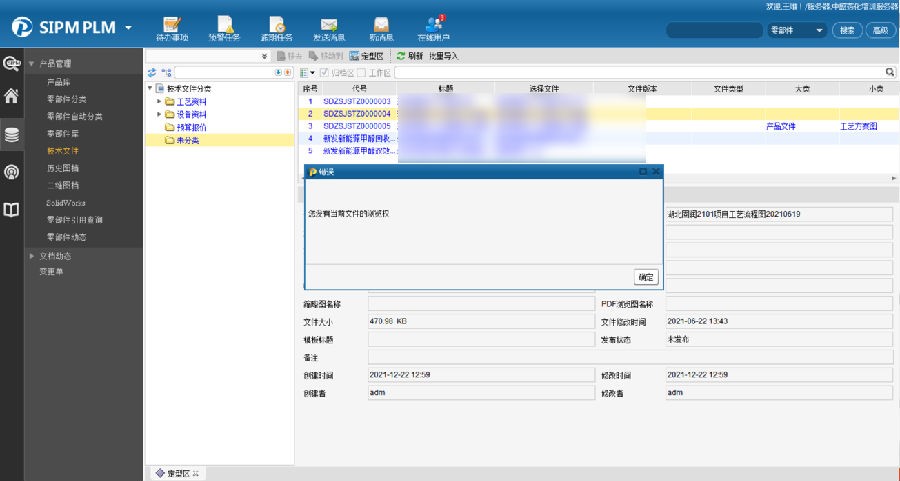Viewport: 900px width, 481px height.
Task: Click the 高级 advanced search button
Action: pyautogui.click(x=880, y=31)
